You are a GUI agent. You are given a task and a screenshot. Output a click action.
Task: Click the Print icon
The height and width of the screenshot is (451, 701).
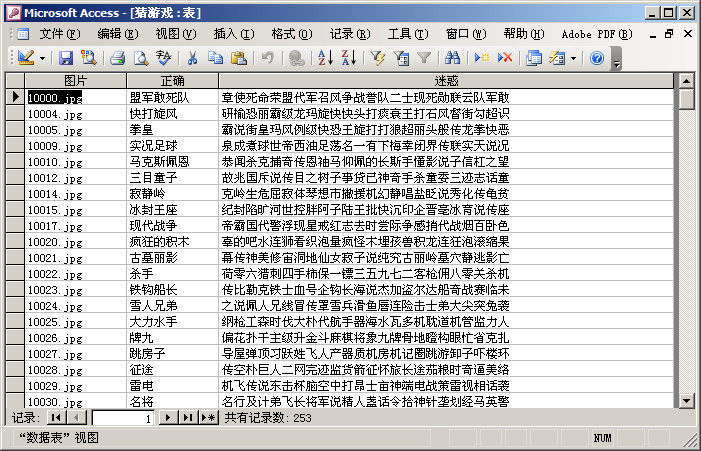pyautogui.click(x=118, y=58)
